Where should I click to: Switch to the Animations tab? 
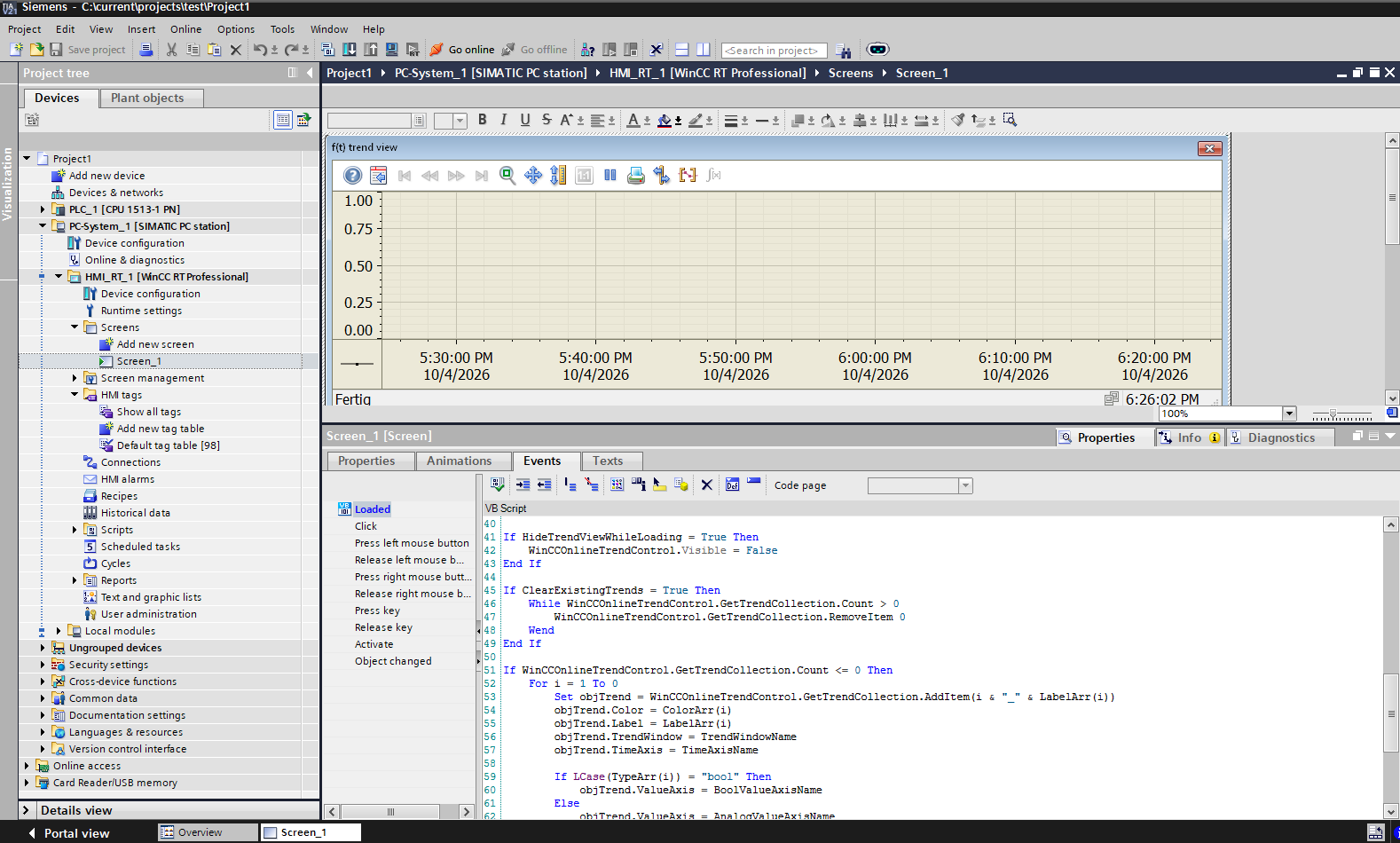459,461
